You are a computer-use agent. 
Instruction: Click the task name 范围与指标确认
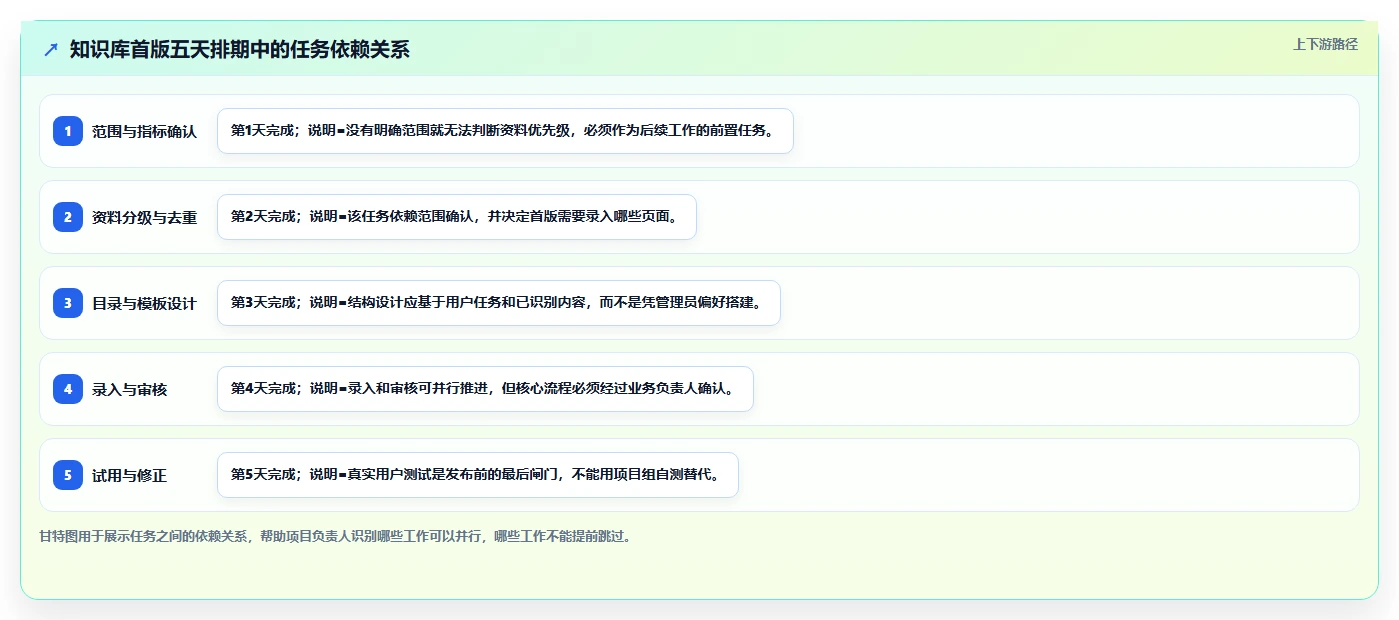(144, 131)
